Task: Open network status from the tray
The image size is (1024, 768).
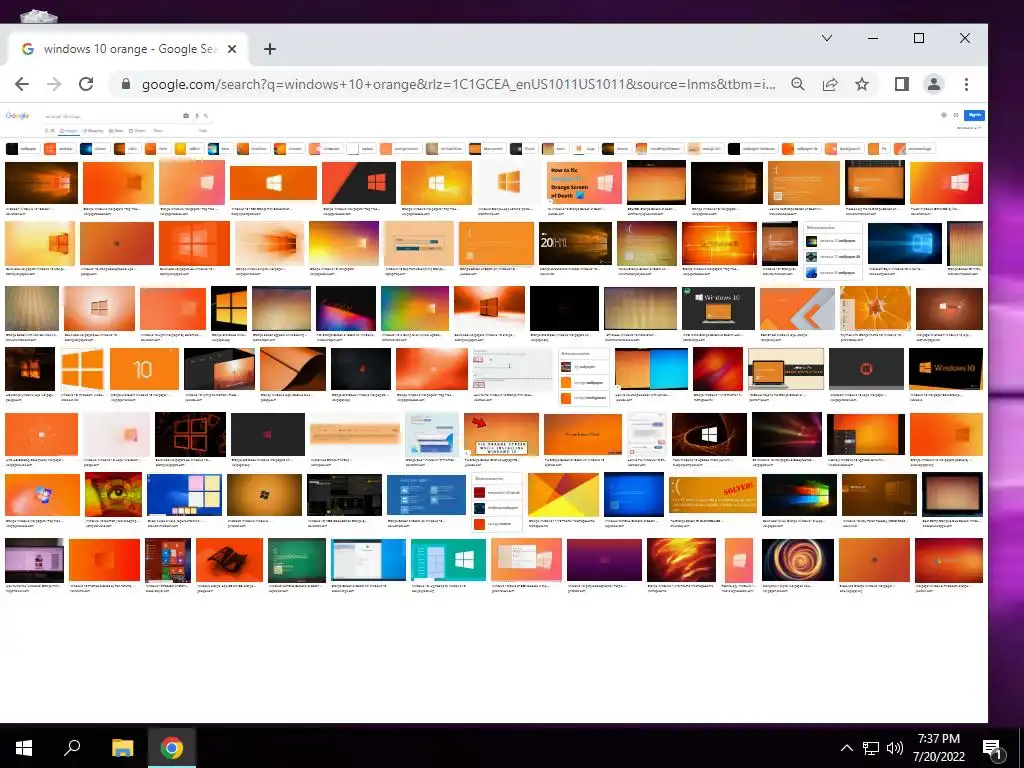Action: 871,748
